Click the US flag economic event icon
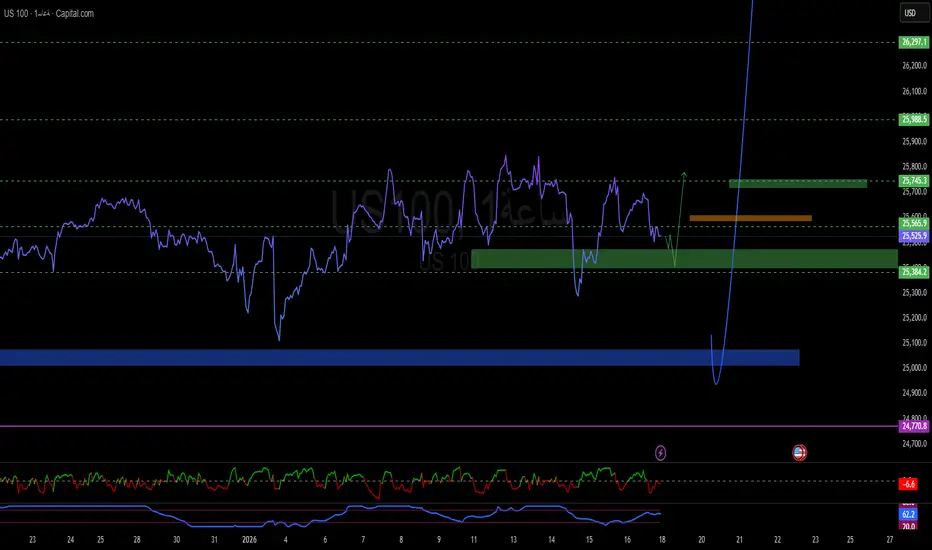Screen dimensions: 932x550 pos(800,453)
